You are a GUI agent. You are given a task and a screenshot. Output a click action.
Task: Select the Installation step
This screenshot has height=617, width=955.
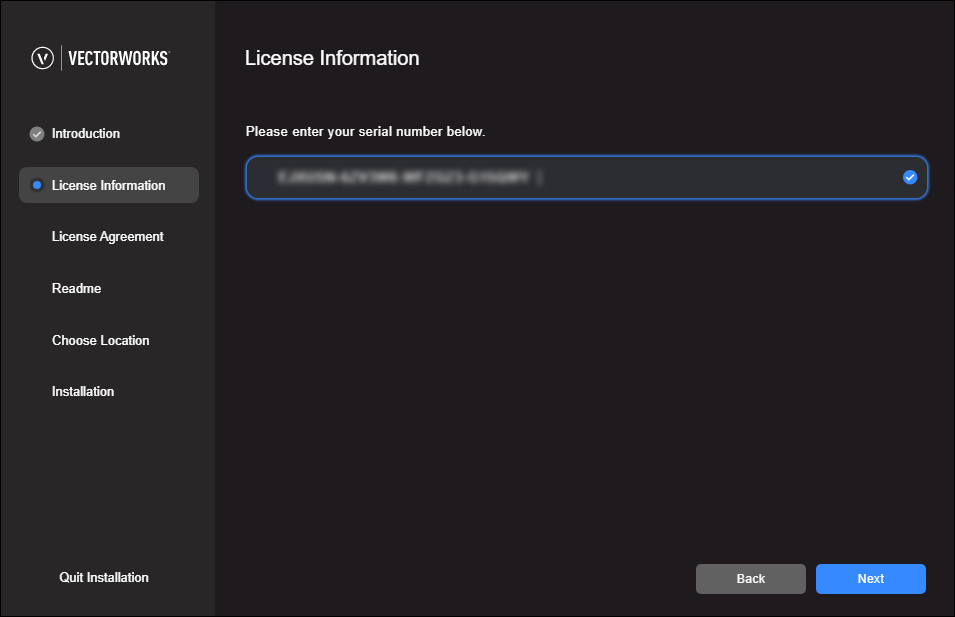(x=83, y=391)
